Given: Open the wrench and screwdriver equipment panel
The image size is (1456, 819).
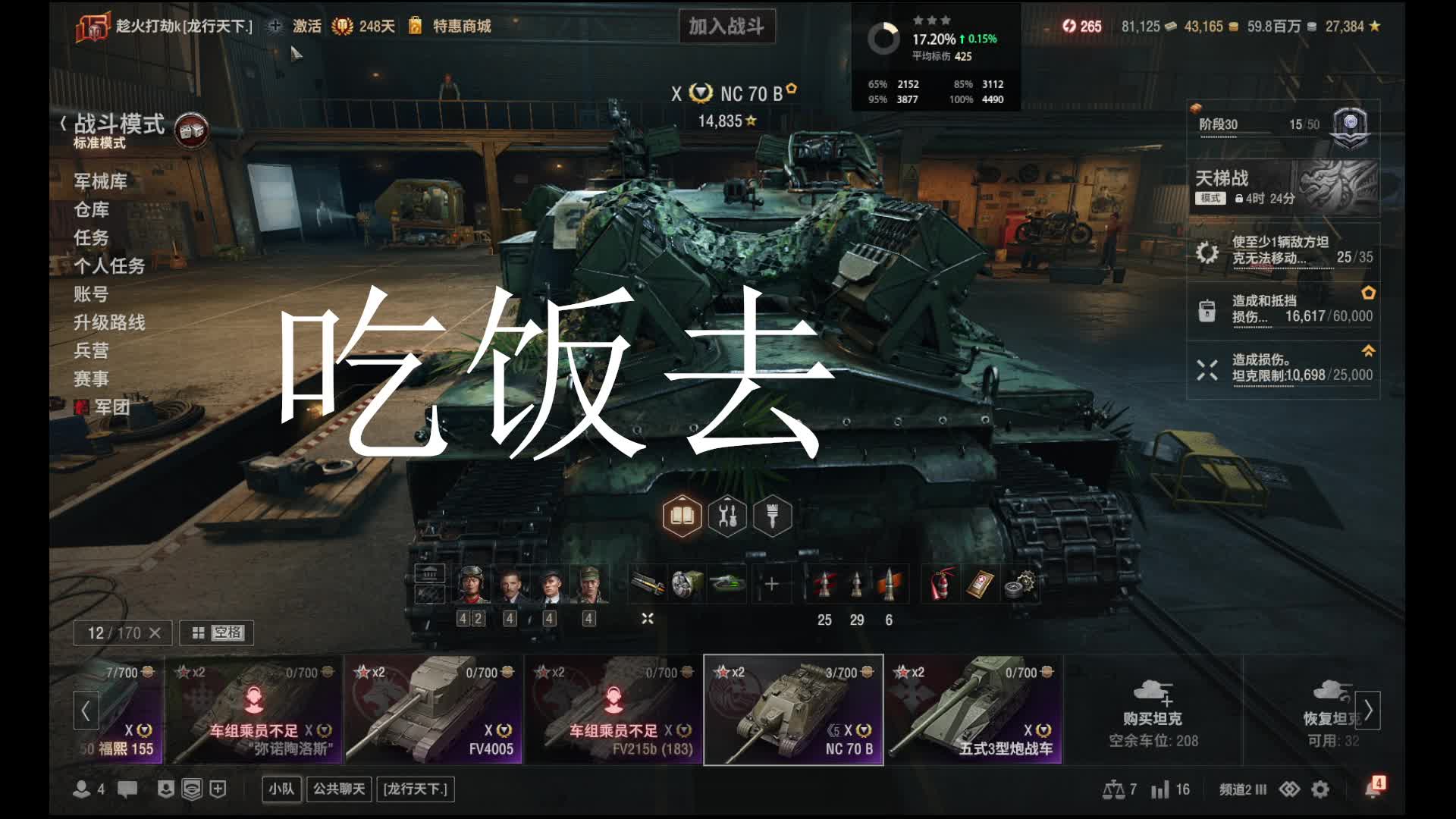Looking at the screenshot, I should coord(727,516).
